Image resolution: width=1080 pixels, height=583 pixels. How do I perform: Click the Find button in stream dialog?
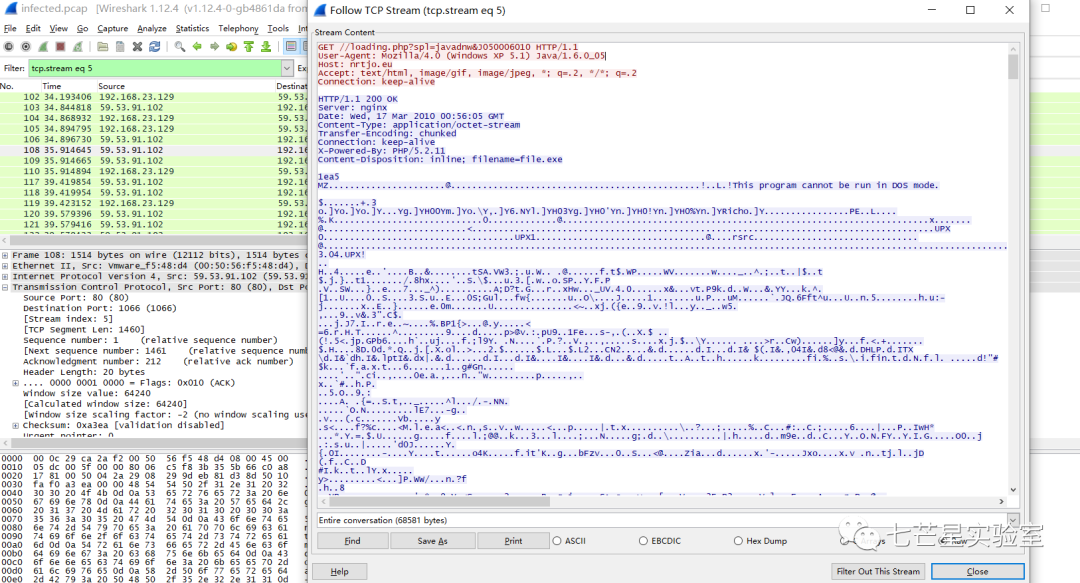tap(352, 541)
